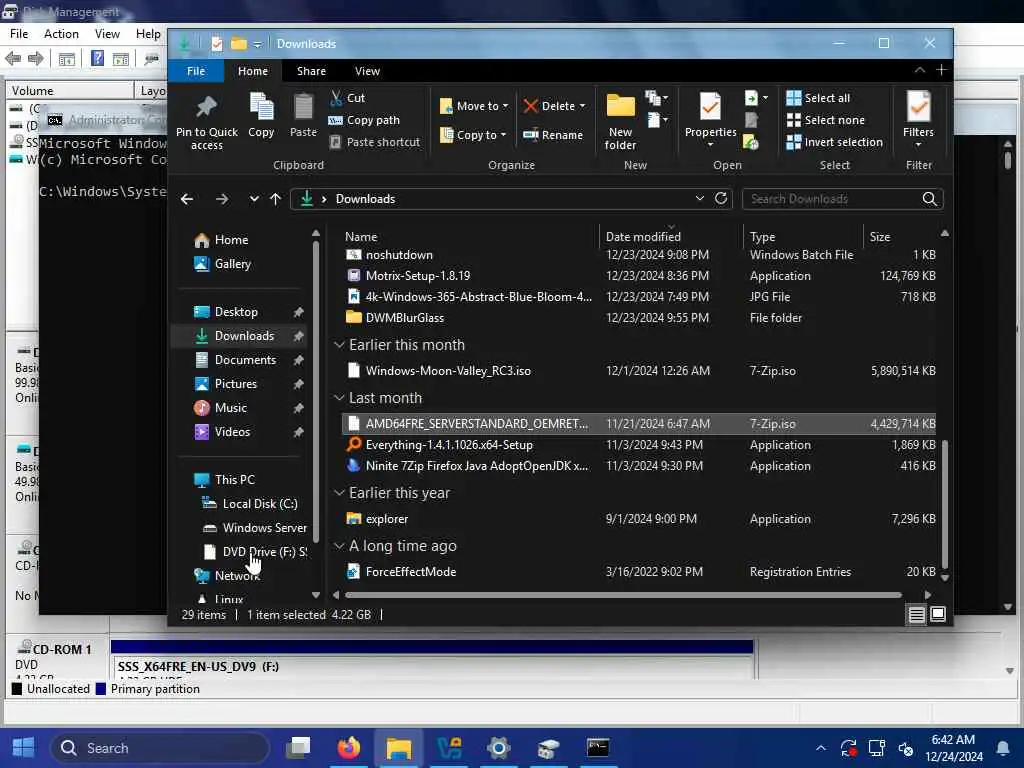The height and width of the screenshot is (768, 1024).
Task: Expand address bar history dropdown
Action: pos(699,198)
